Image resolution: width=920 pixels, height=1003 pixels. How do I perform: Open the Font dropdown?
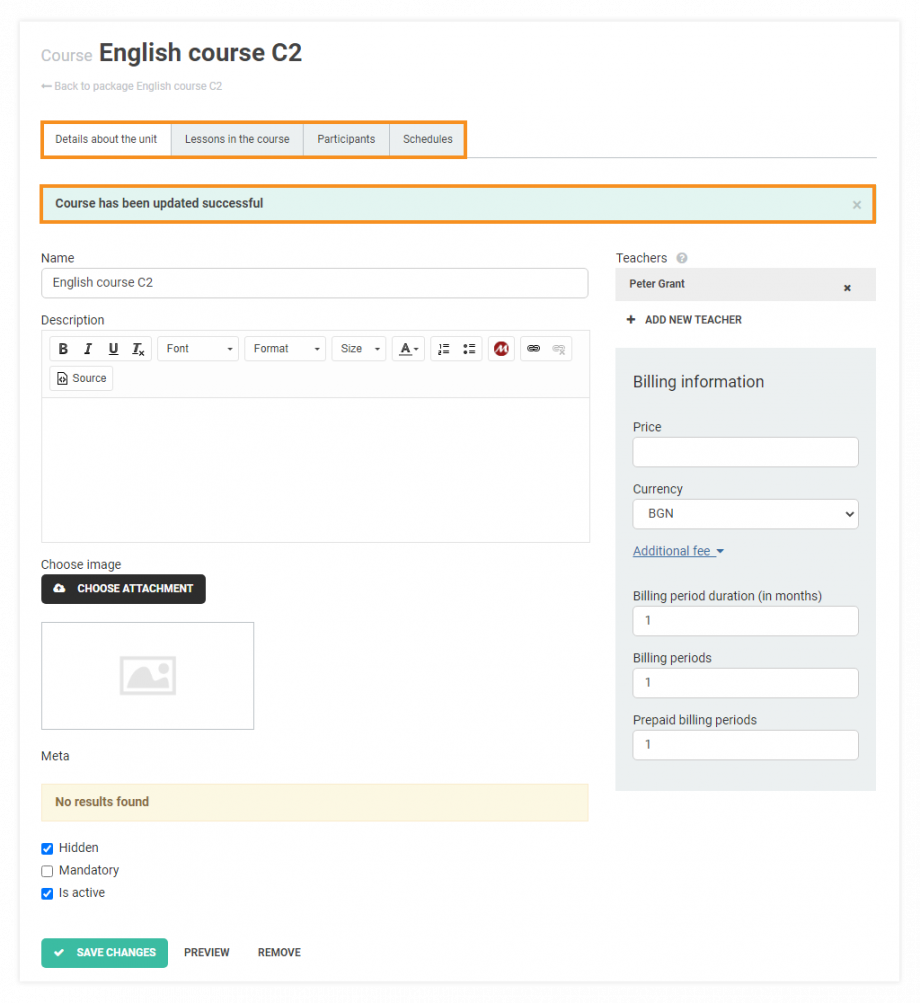[x=198, y=349]
